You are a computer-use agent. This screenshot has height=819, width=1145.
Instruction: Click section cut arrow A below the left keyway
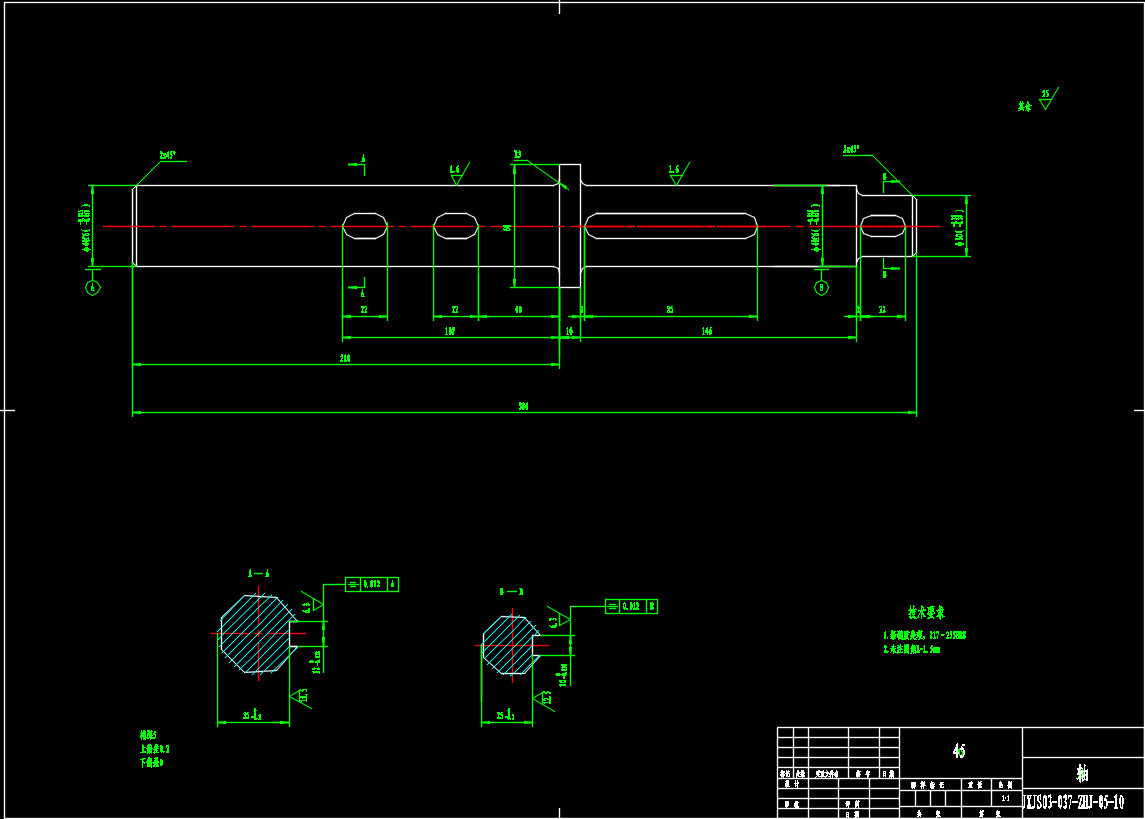tap(358, 288)
